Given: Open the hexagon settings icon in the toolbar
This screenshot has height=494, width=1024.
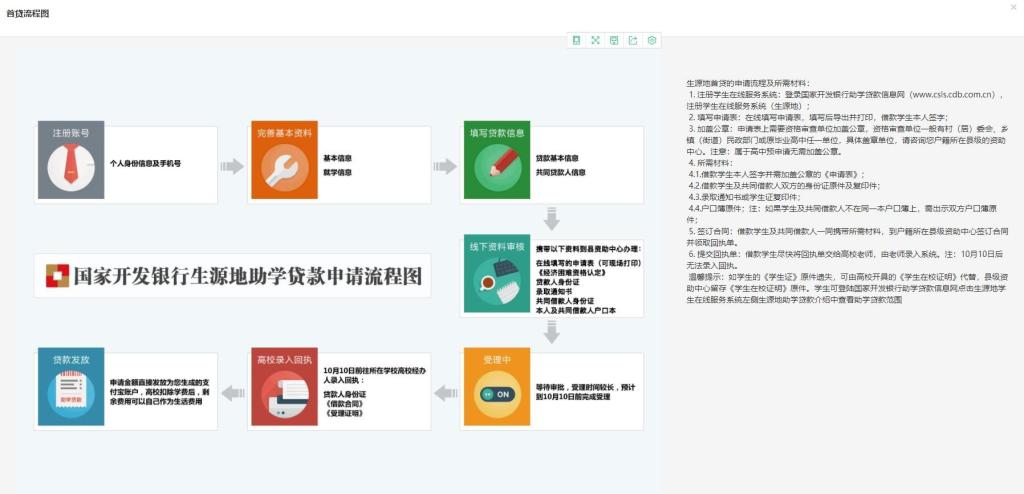Looking at the screenshot, I should 652,40.
